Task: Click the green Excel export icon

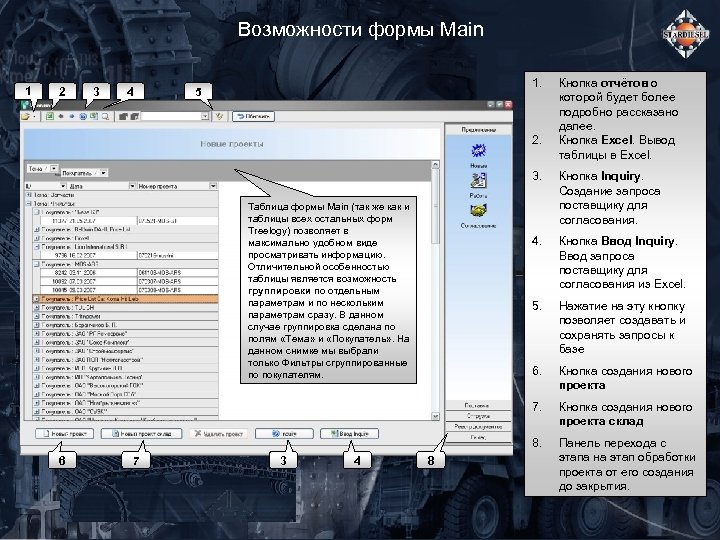Action: [48, 116]
